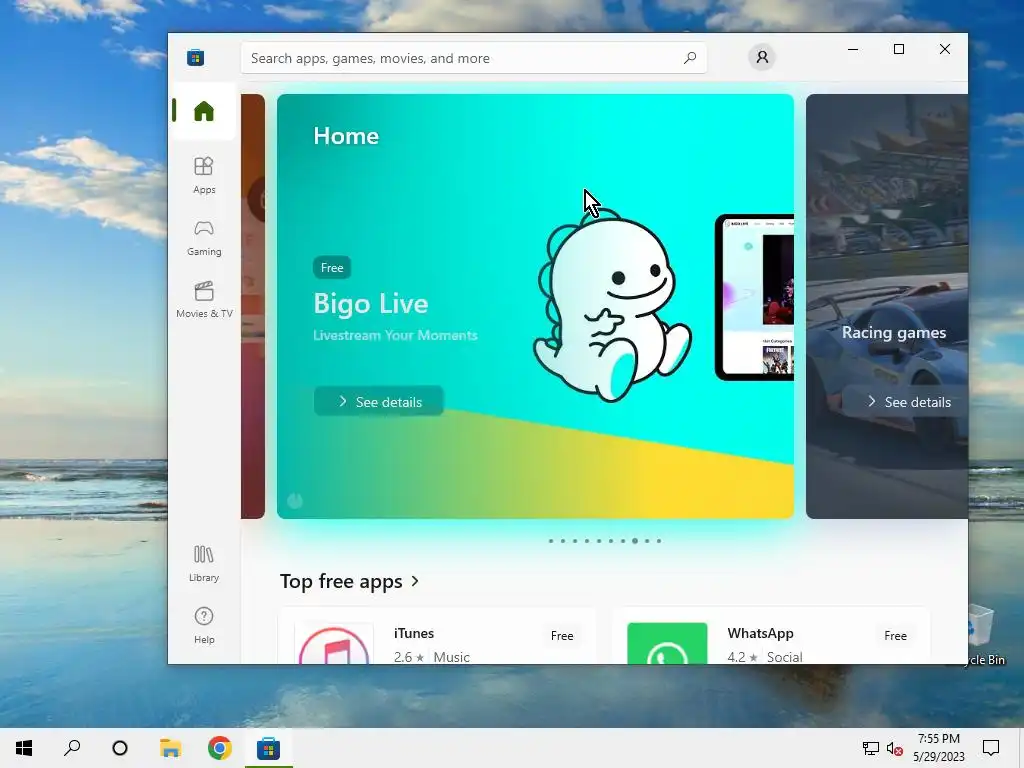Open the Help page

(204, 625)
